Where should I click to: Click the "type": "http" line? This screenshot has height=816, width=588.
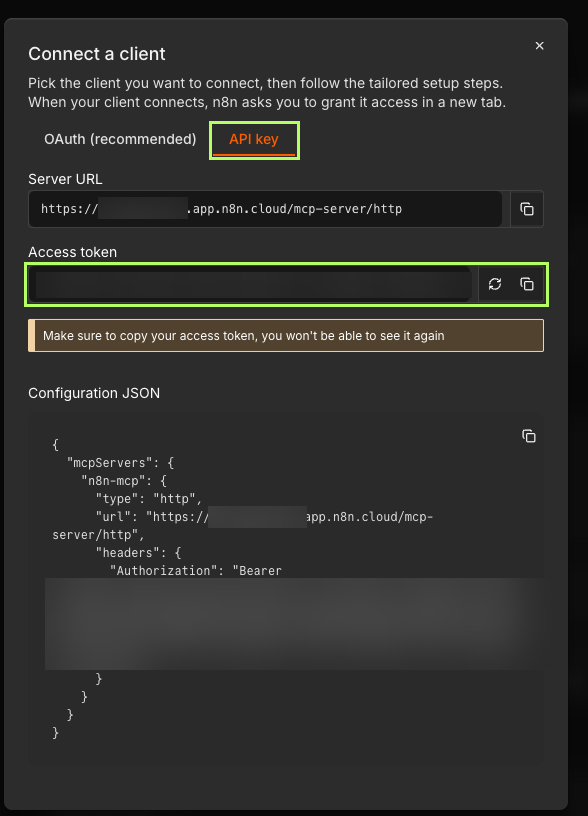(149, 499)
